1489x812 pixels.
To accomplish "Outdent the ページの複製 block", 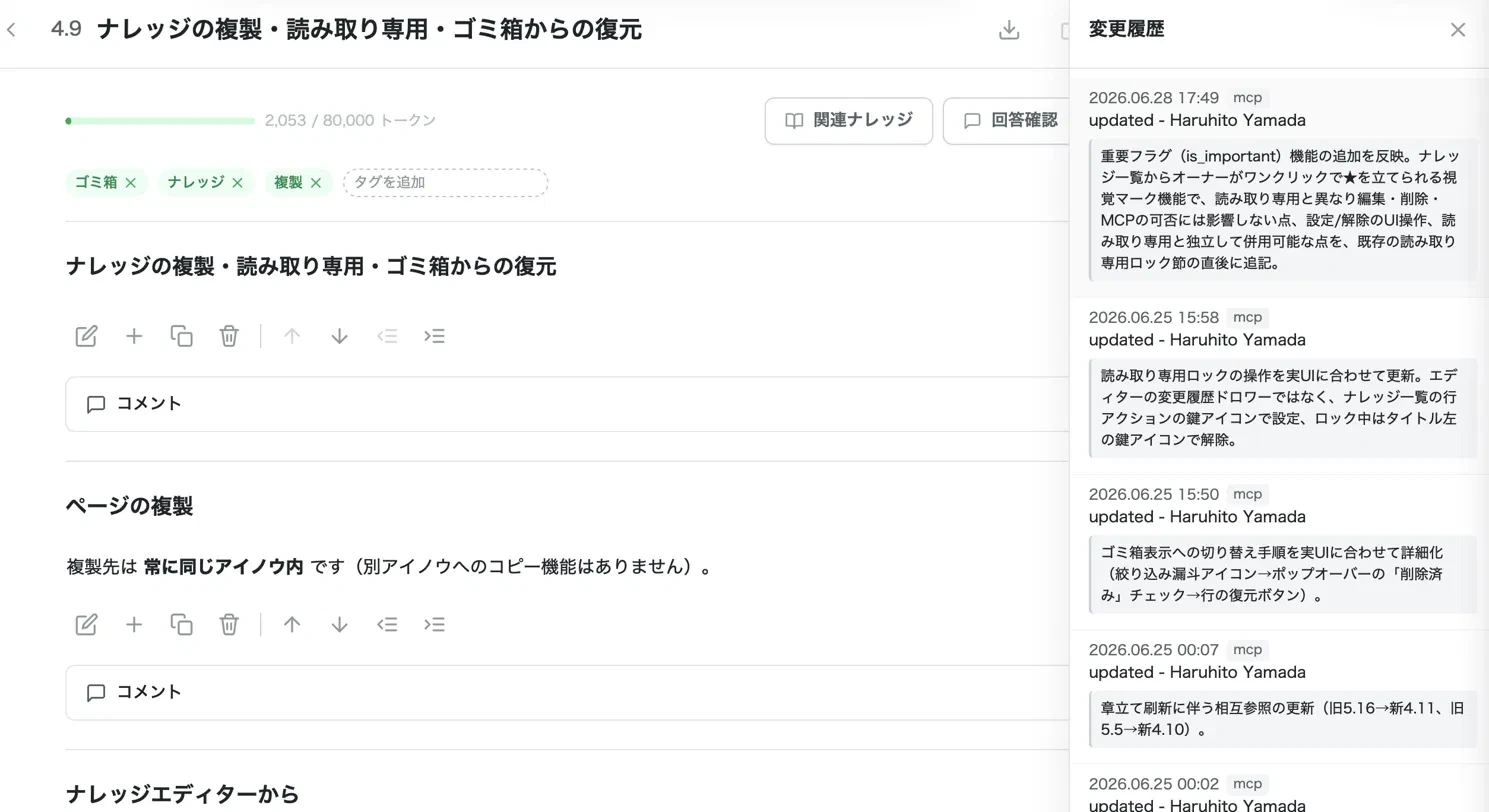I will (x=387, y=624).
